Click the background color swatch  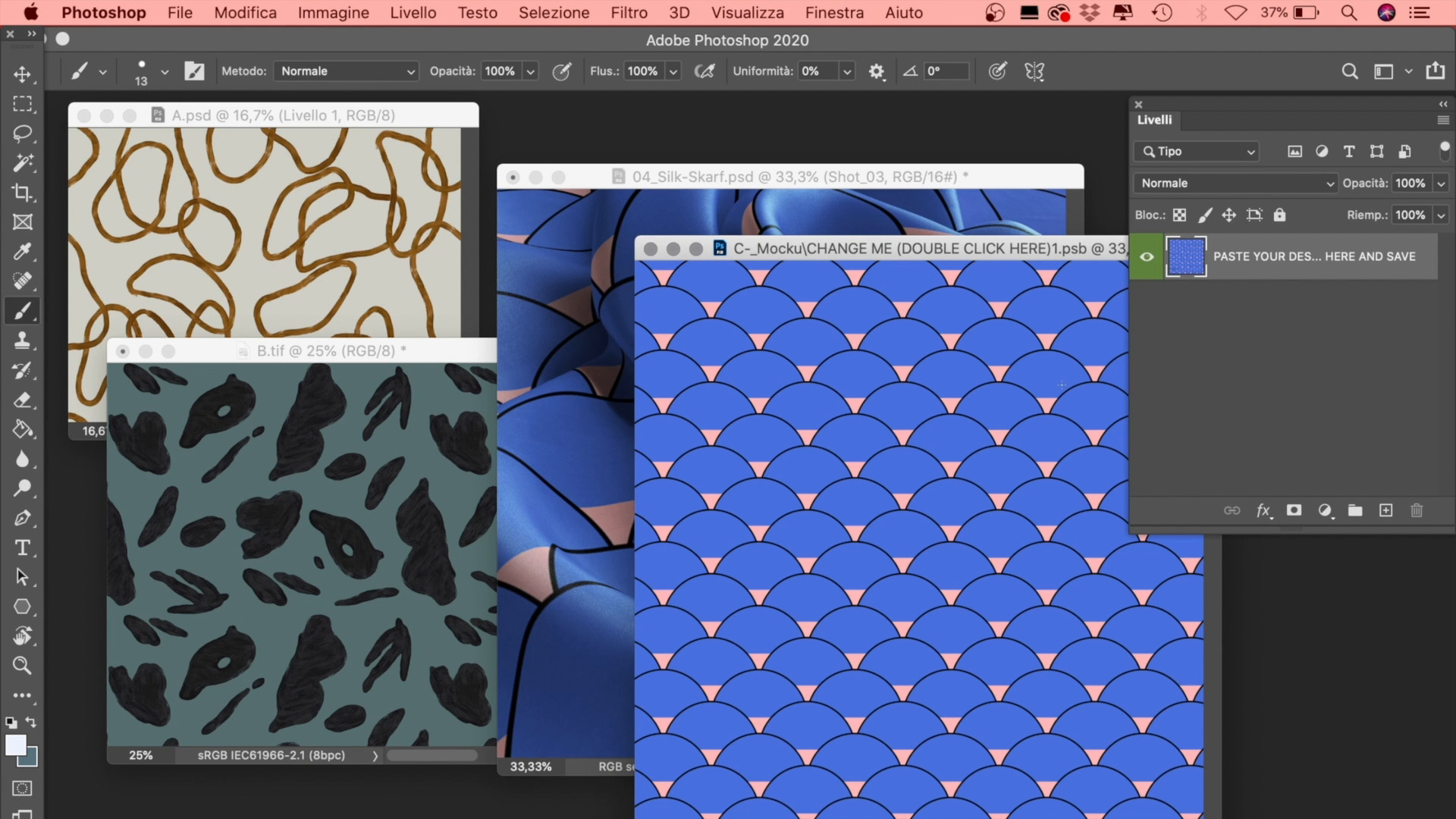coord(32,760)
